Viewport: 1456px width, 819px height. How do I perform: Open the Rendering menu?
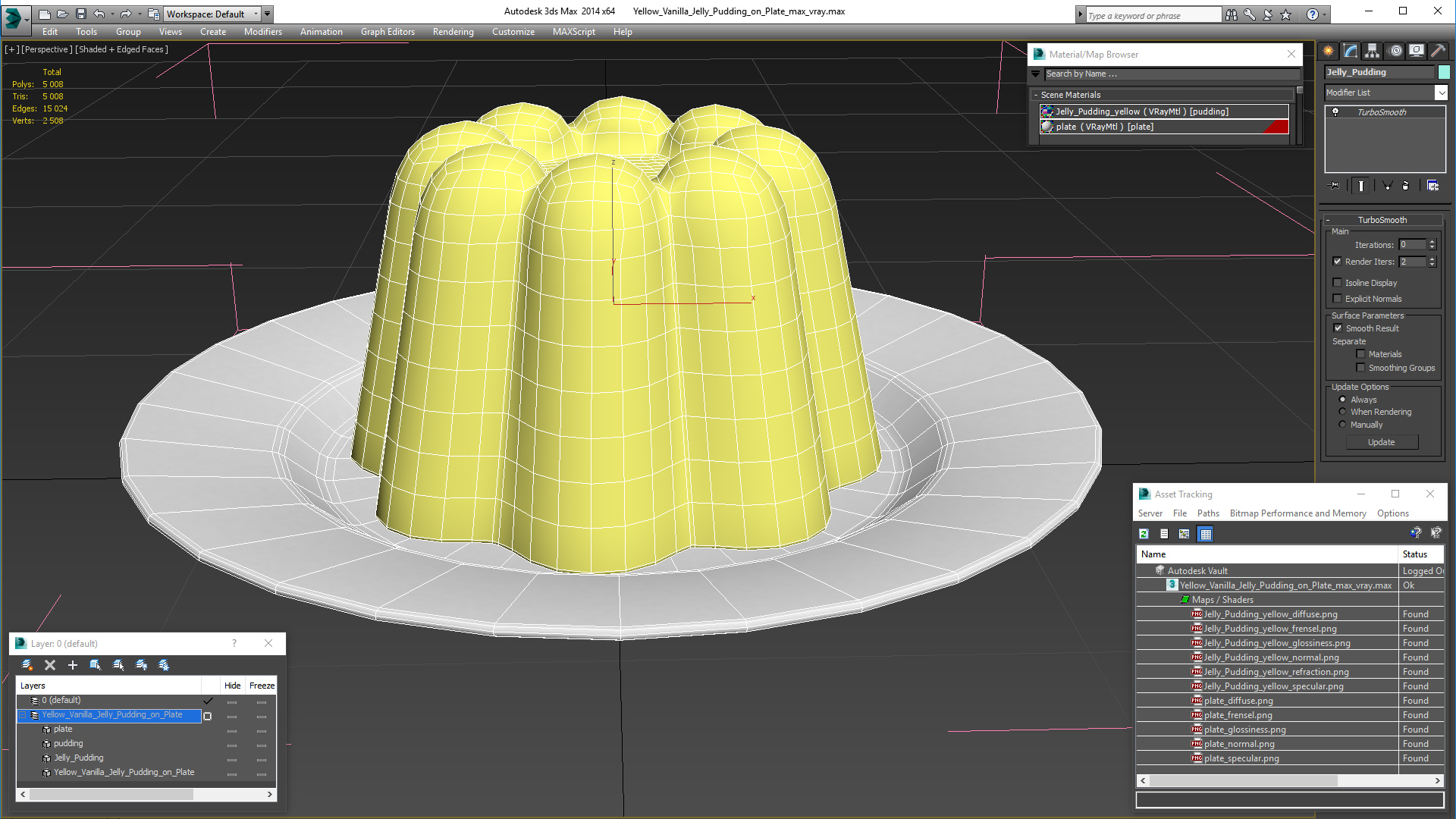(453, 32)
